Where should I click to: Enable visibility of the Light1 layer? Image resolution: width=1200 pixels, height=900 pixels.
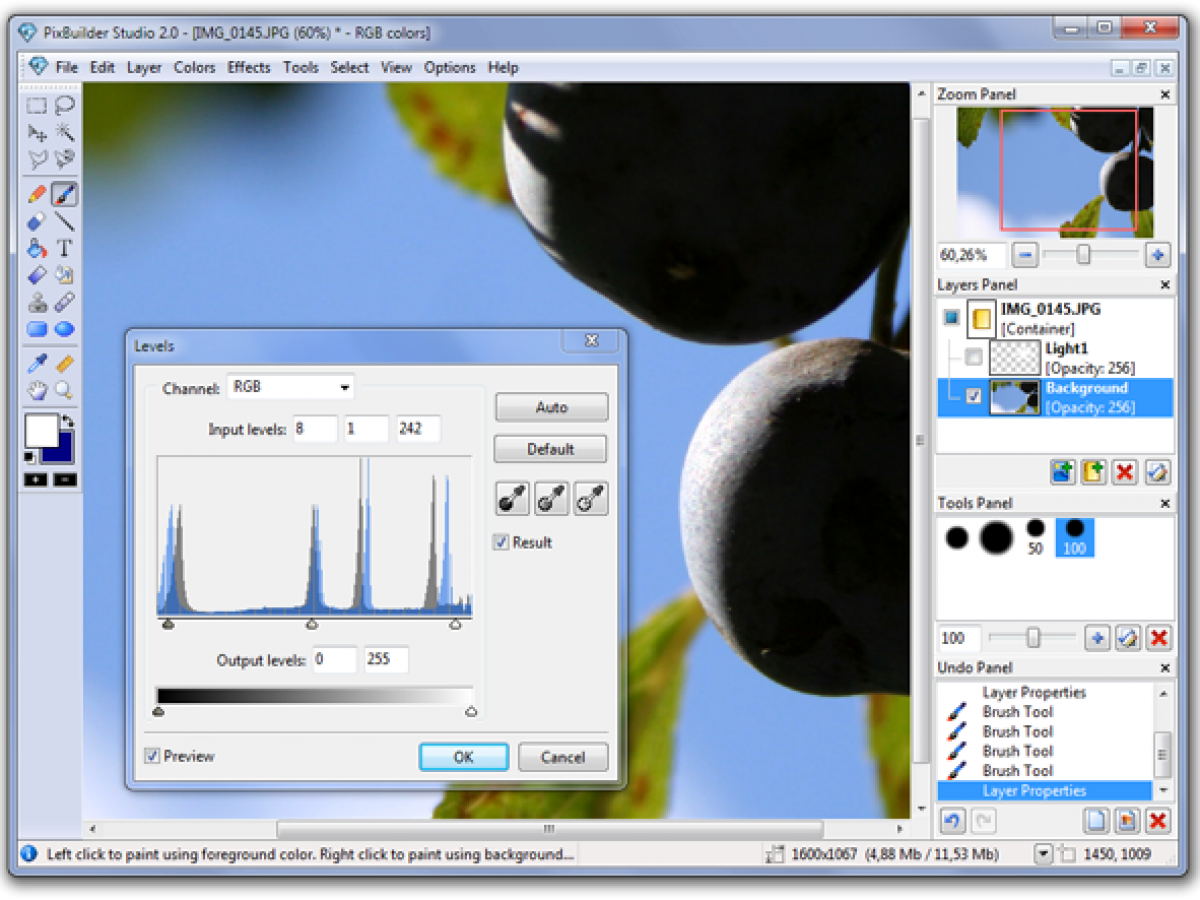coord(973,357)
